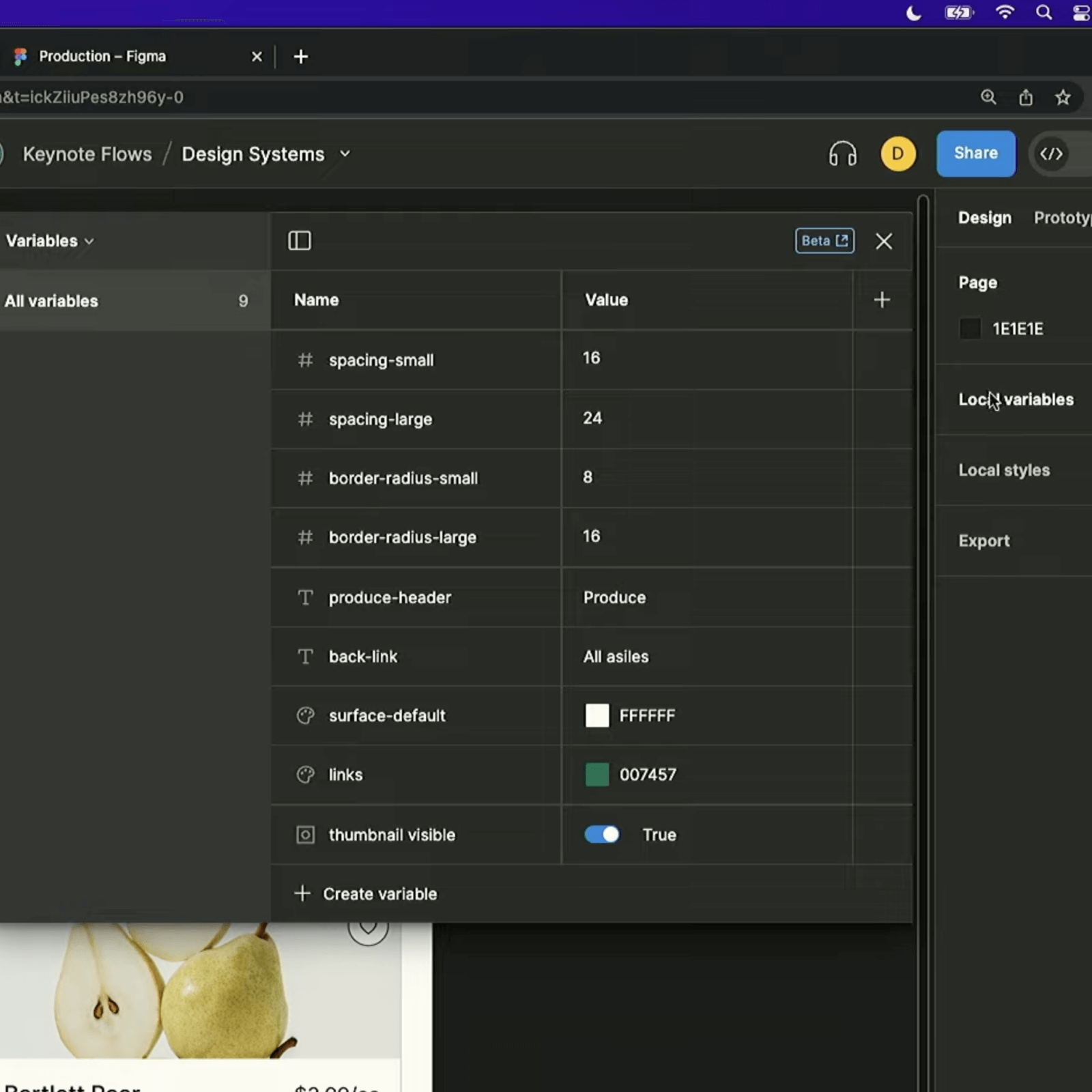Screen dimensions: 1092x1092
Task: Open Spotlight search in the menu bar
Action: [1044, 12]
